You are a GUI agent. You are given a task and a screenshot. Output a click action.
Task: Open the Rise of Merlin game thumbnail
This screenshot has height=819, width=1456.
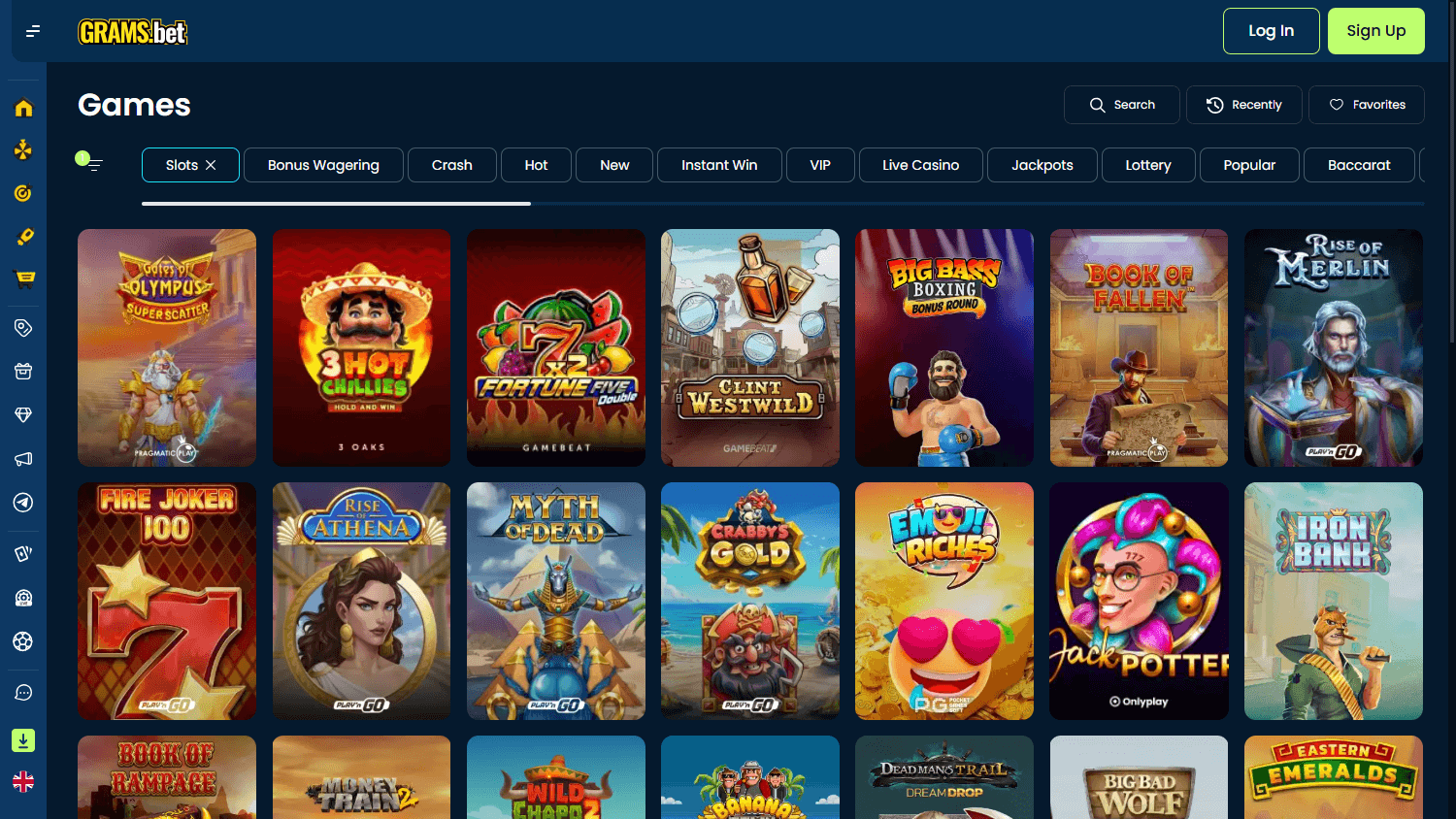1333,347
